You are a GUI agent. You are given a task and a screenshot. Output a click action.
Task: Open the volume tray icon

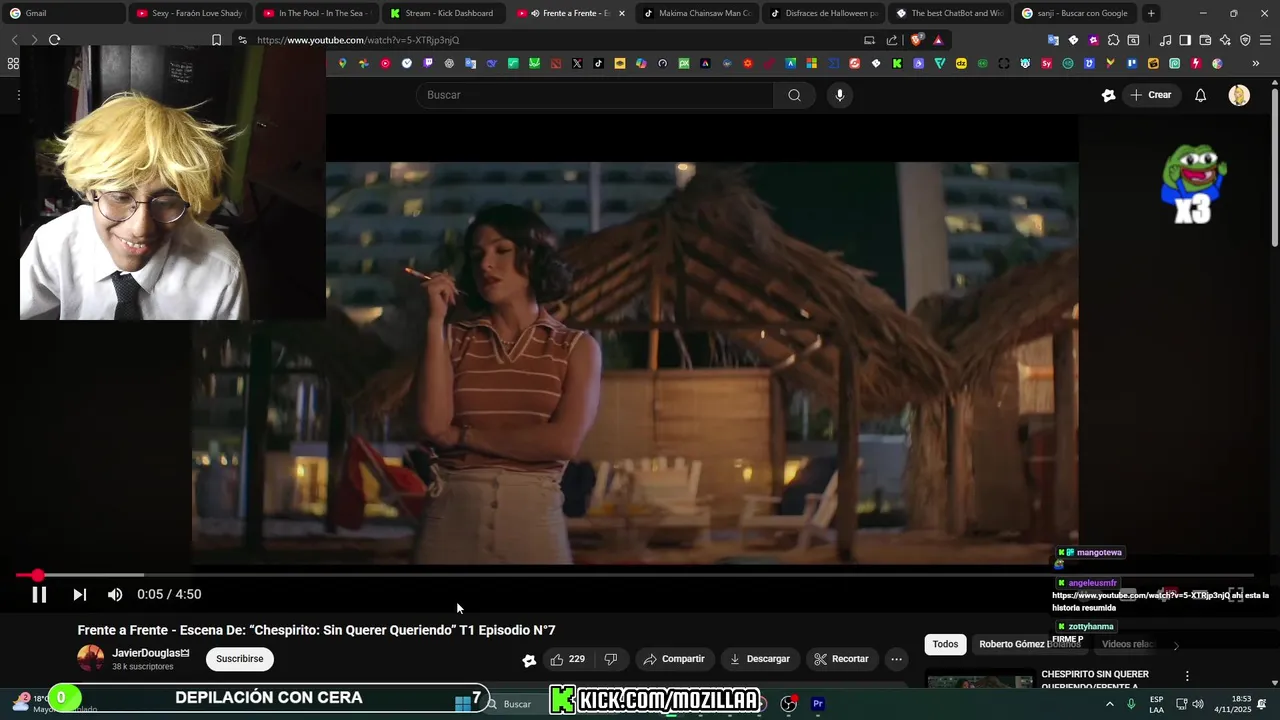pos(1198,704)
